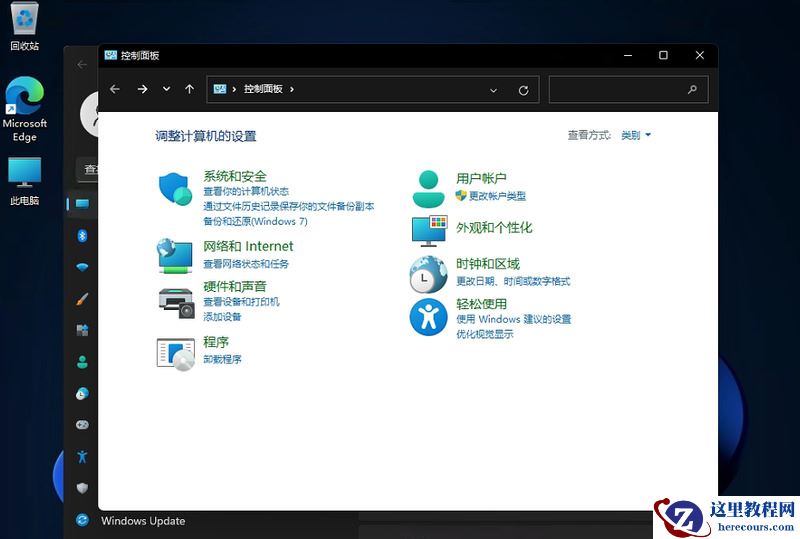Maximize the Control Panel window
The image size is (800, 539).
pos(663,55)
